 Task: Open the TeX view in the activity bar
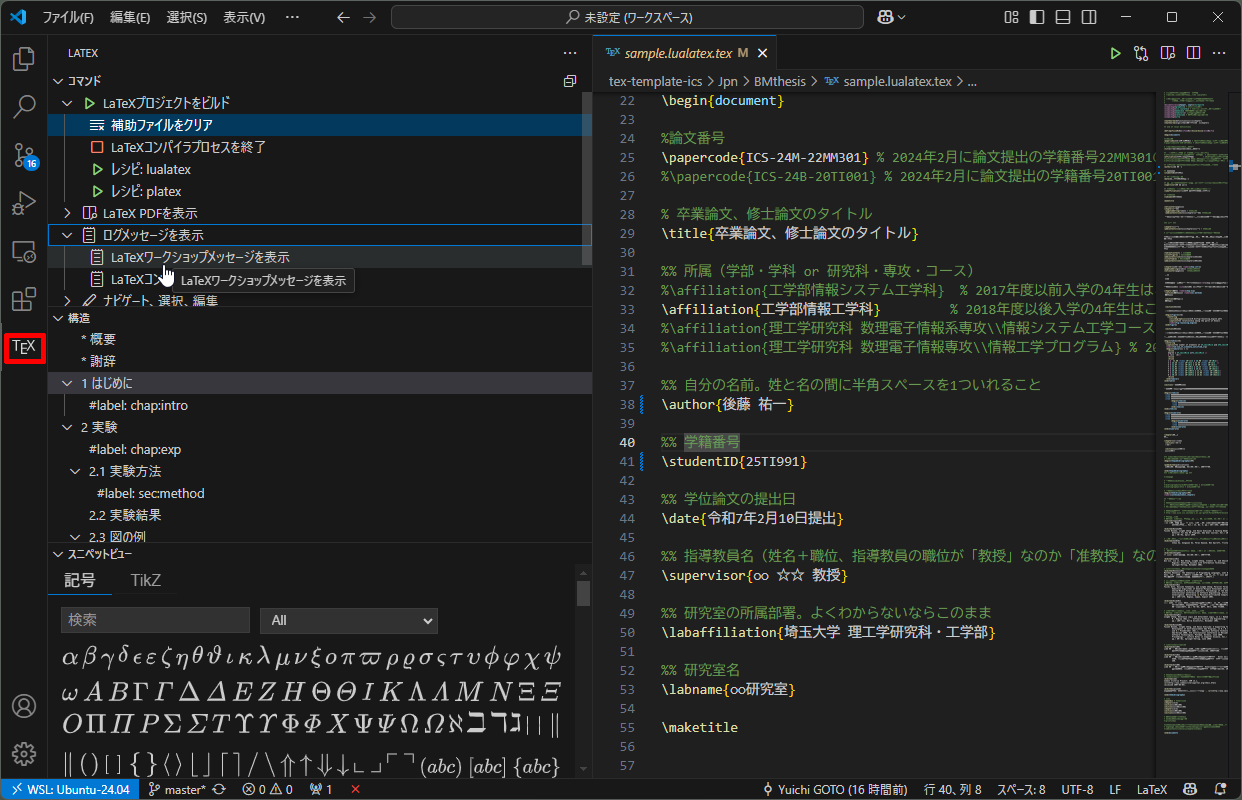[24, 347]
